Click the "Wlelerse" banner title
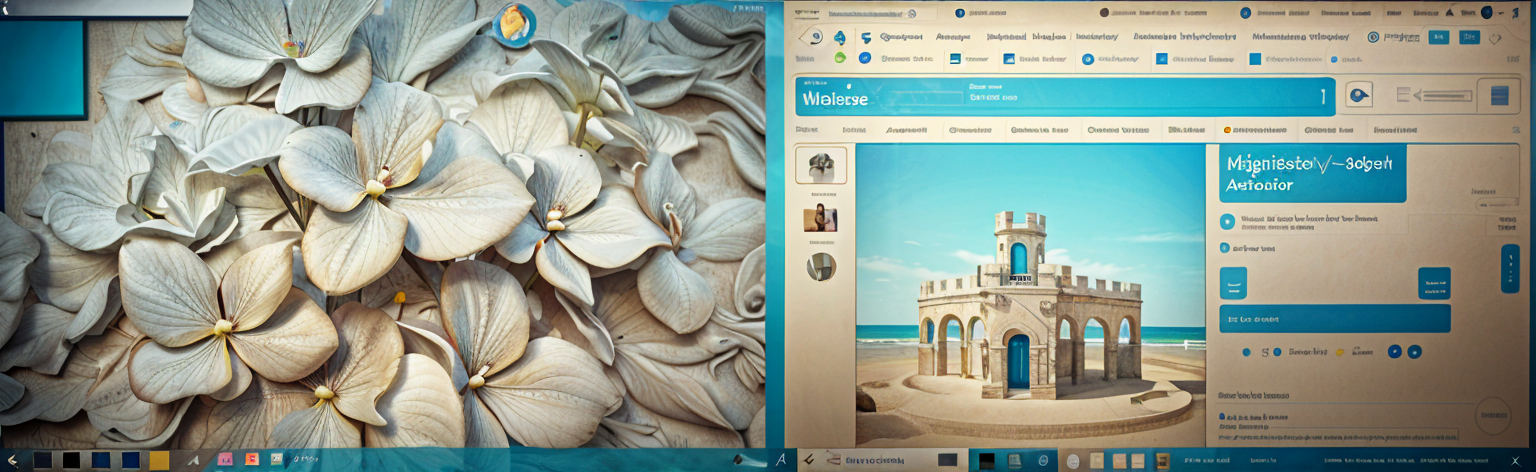 pos(835,100)
